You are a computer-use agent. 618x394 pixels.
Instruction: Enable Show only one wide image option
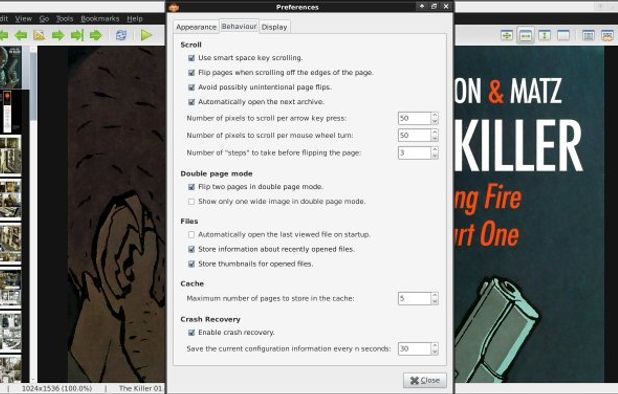coord(192,202)
